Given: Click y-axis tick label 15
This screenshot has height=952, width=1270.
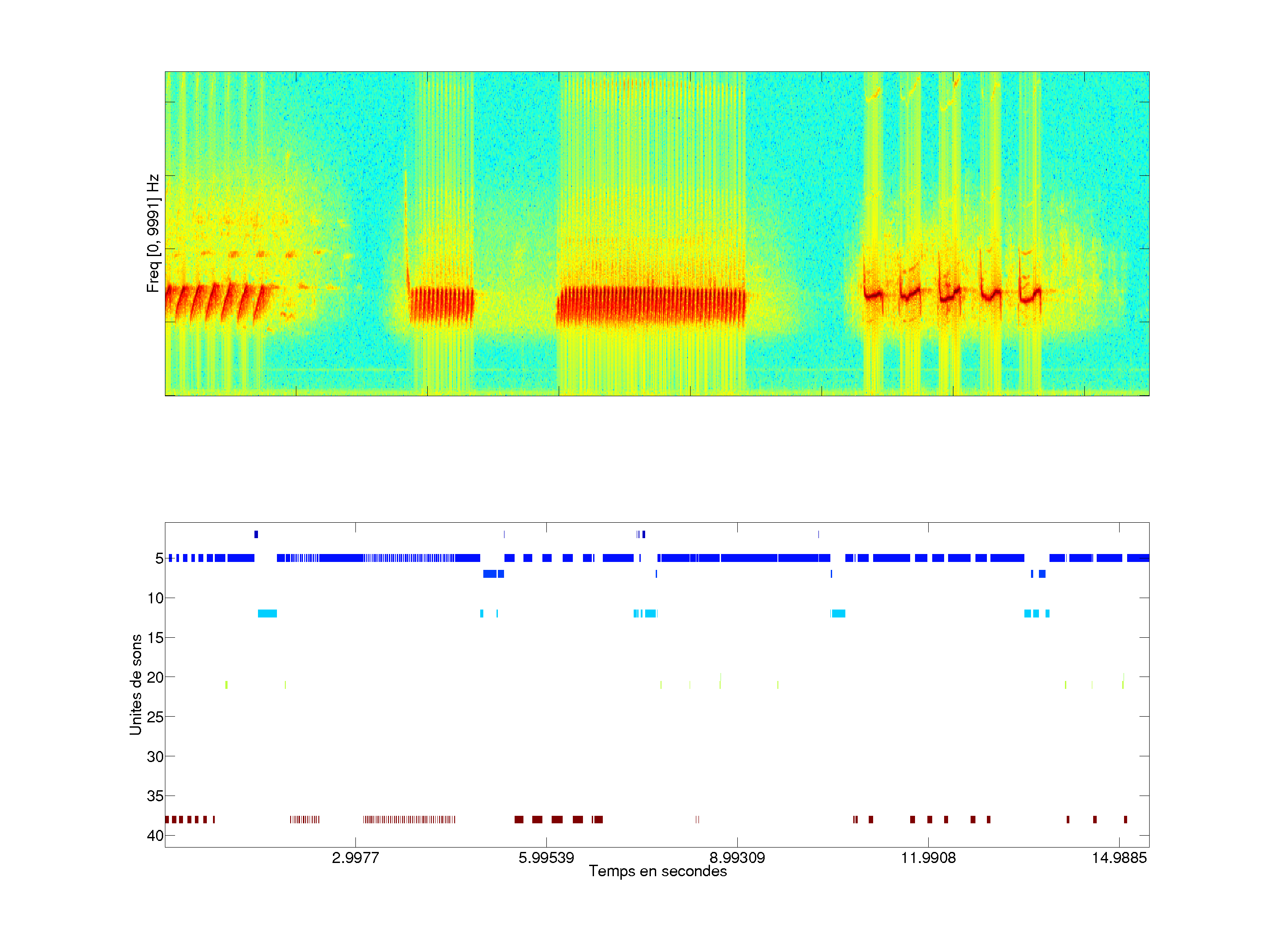Looking at the screenshot, I should tap(155, 638).
